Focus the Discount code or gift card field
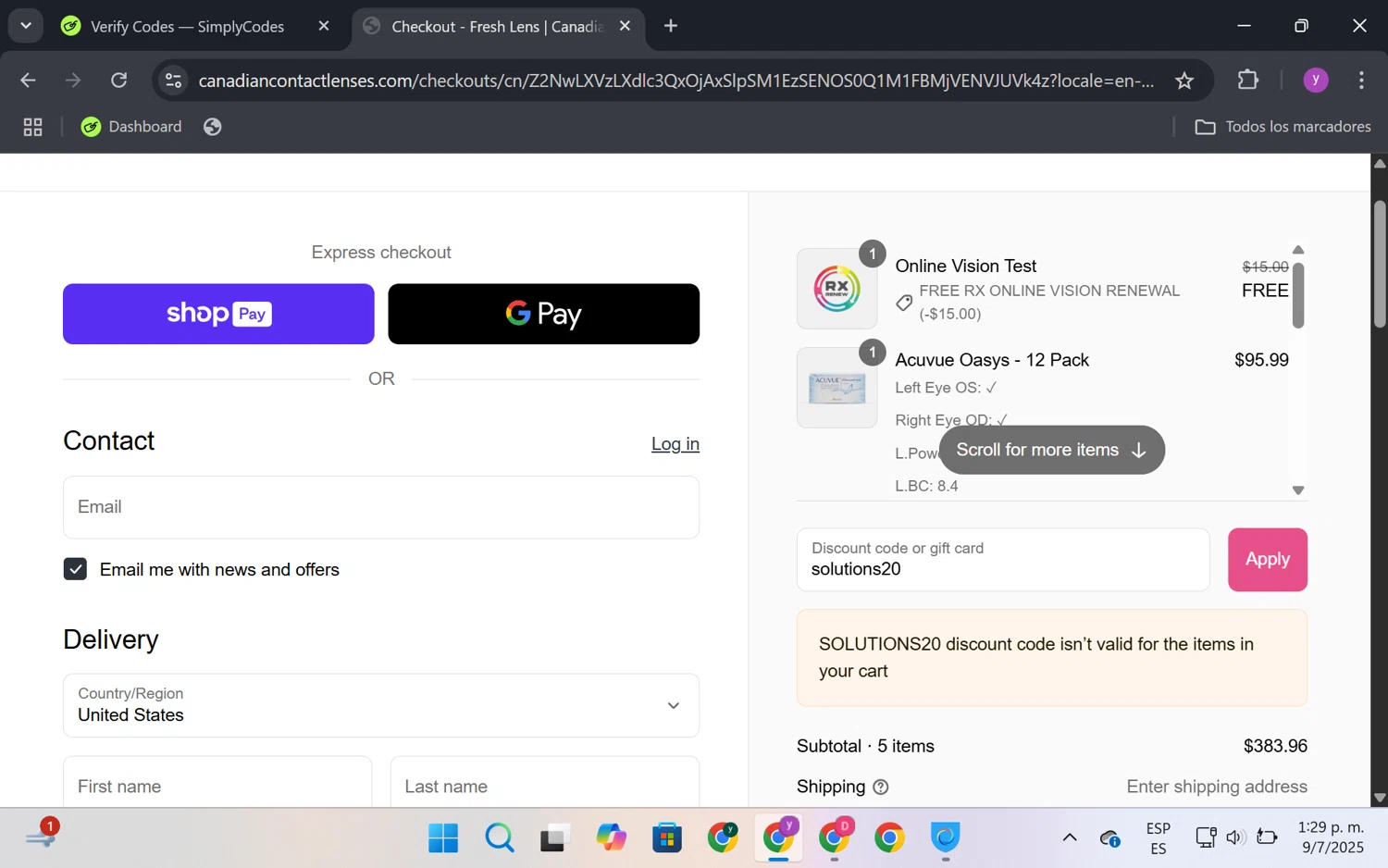 coord(1003,560)
